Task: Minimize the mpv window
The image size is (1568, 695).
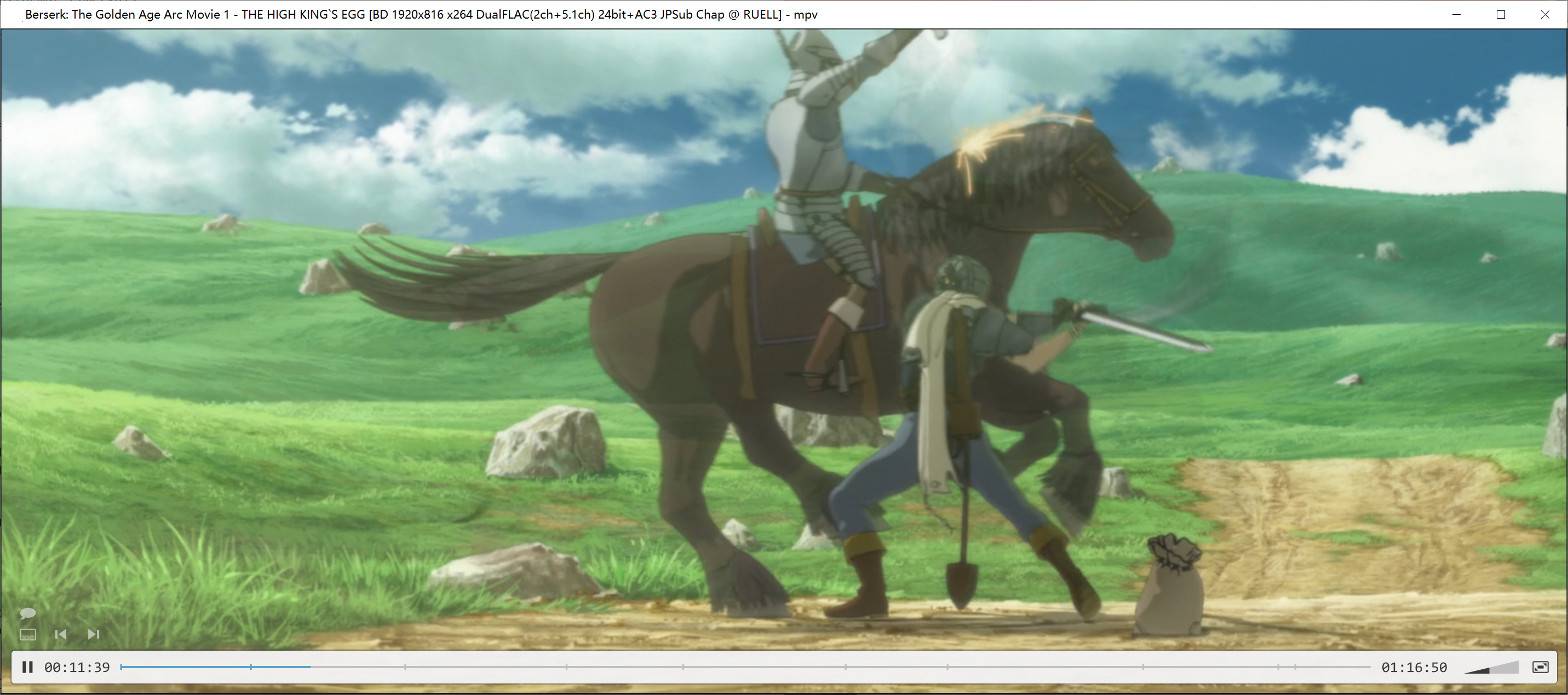Action: tap(1457, 15)
